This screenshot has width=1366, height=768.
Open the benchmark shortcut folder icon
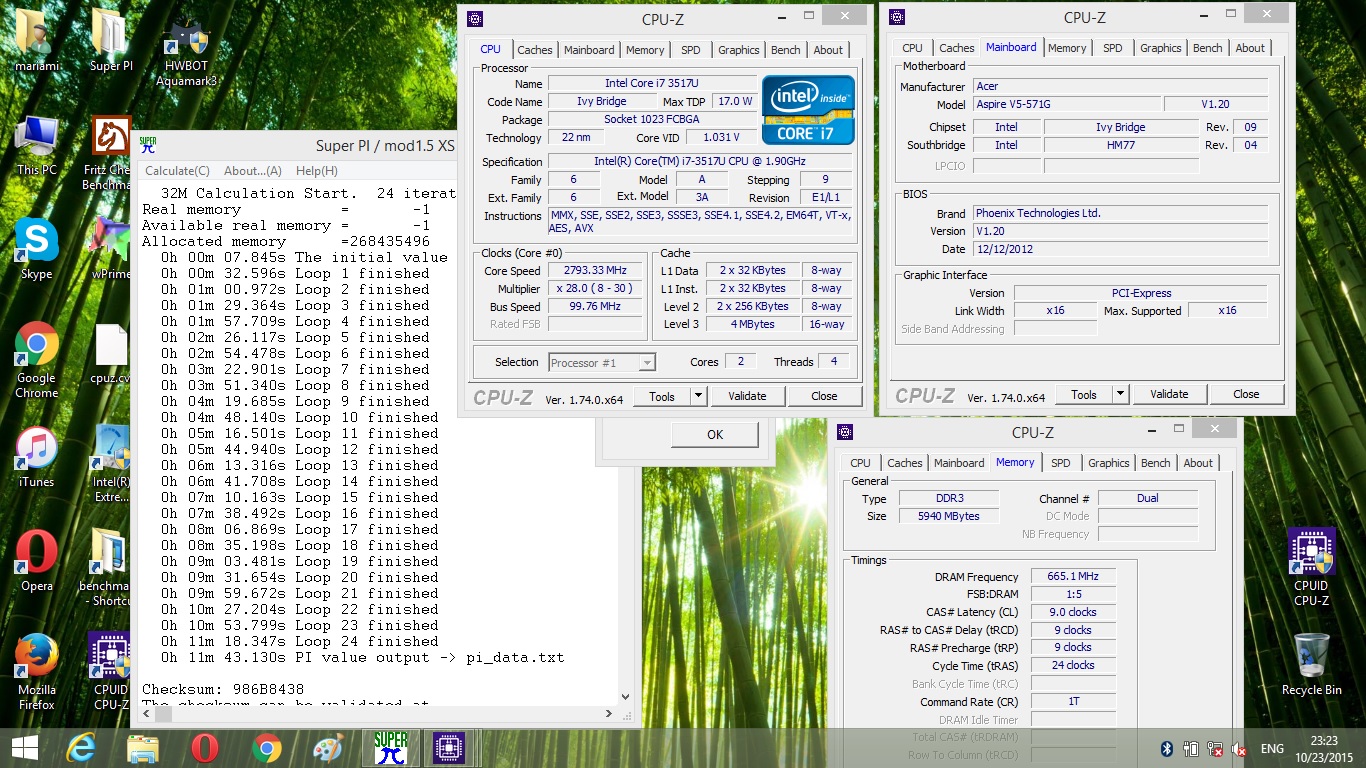point(106,567)
